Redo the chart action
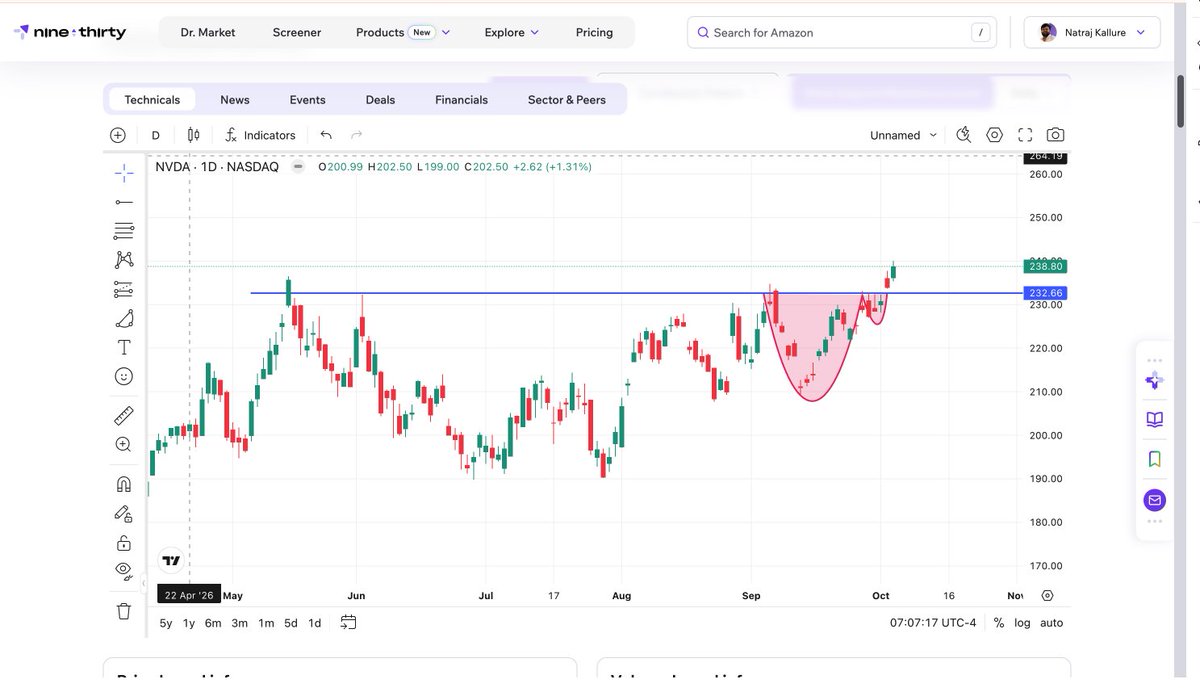This screenshot has height=692, width=1200. click(x=356, y=135)
